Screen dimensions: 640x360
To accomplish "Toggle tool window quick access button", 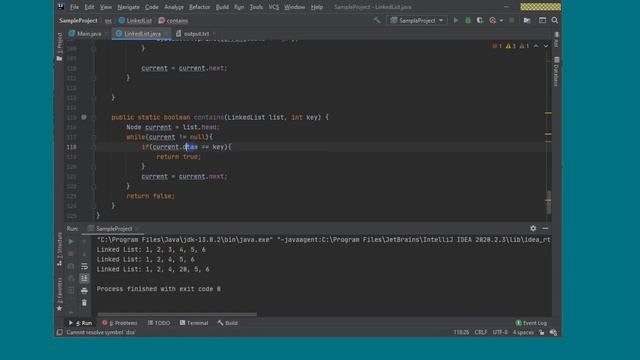I will [x=60, y=332].
